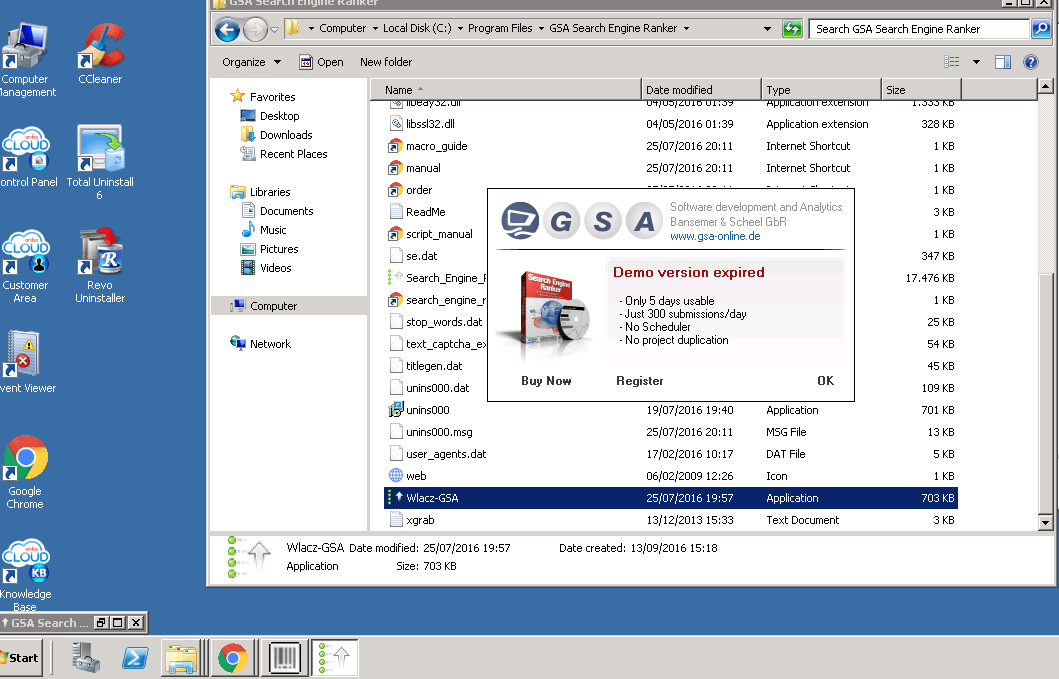
Task: Open Revo Uninstaller desktop icon
Action: pyautogui.click(x=99, y=259)
